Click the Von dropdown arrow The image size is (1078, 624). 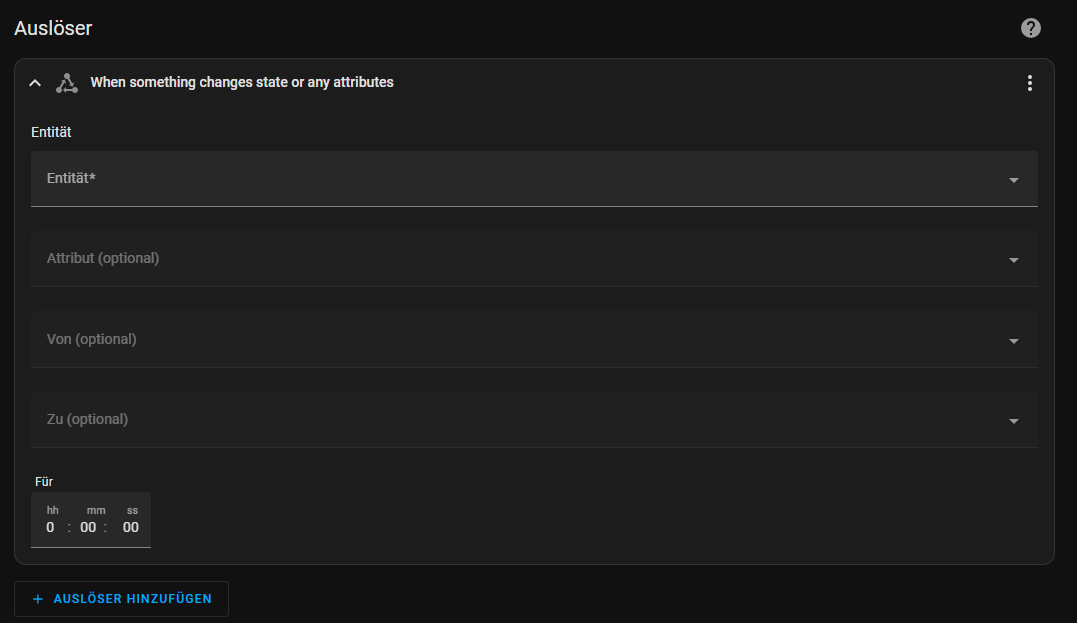1013,341
